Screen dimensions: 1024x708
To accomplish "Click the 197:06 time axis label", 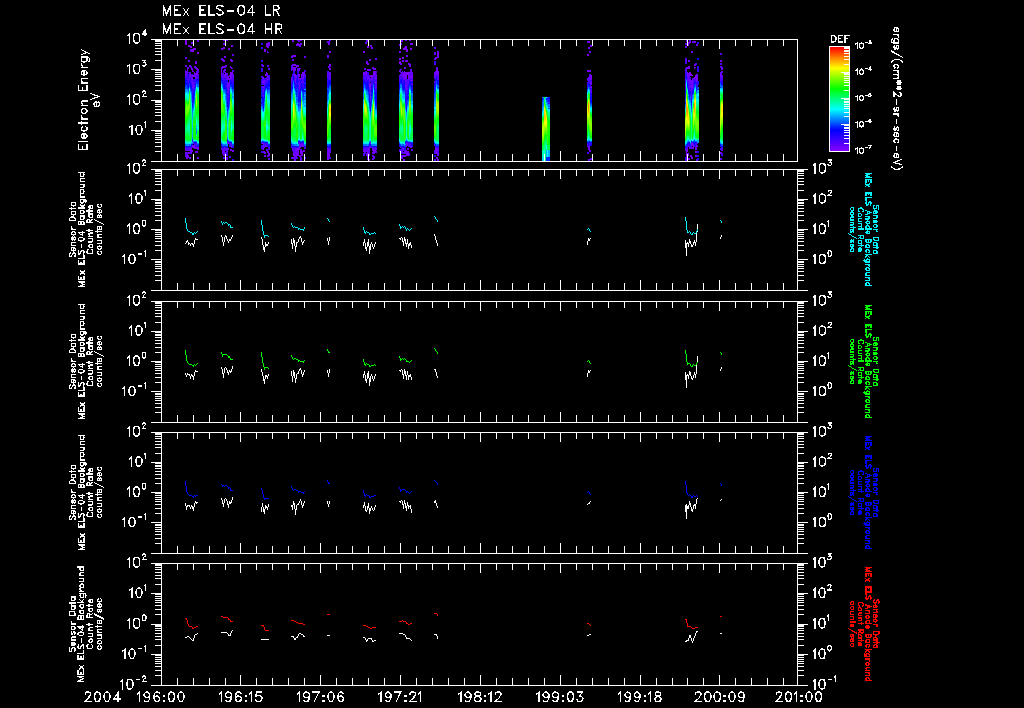I will point(320,698).
